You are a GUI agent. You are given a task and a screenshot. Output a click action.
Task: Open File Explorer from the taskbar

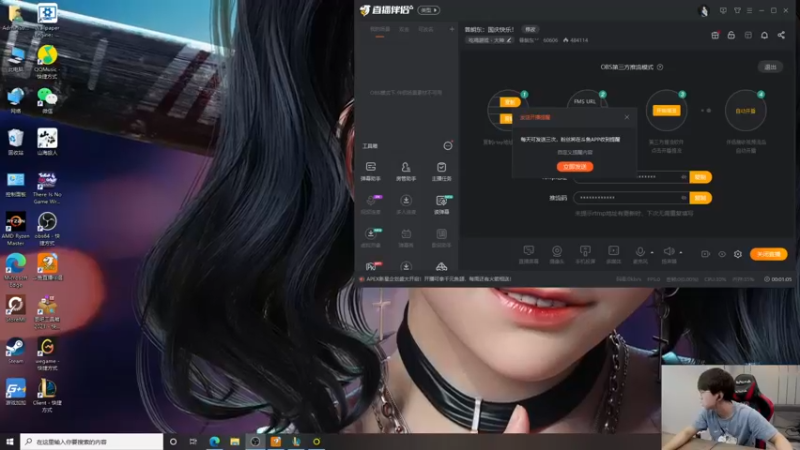(x=235, y=441)
